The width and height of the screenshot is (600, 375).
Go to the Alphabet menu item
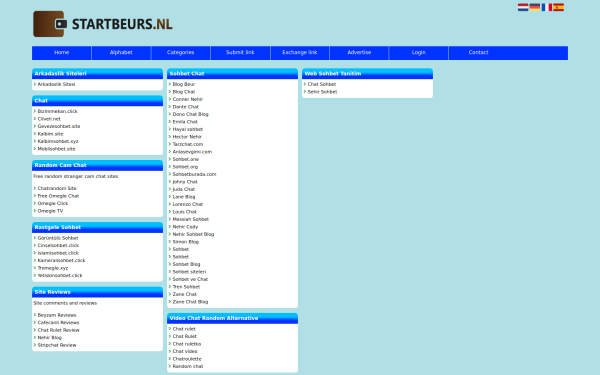[121, 52]
